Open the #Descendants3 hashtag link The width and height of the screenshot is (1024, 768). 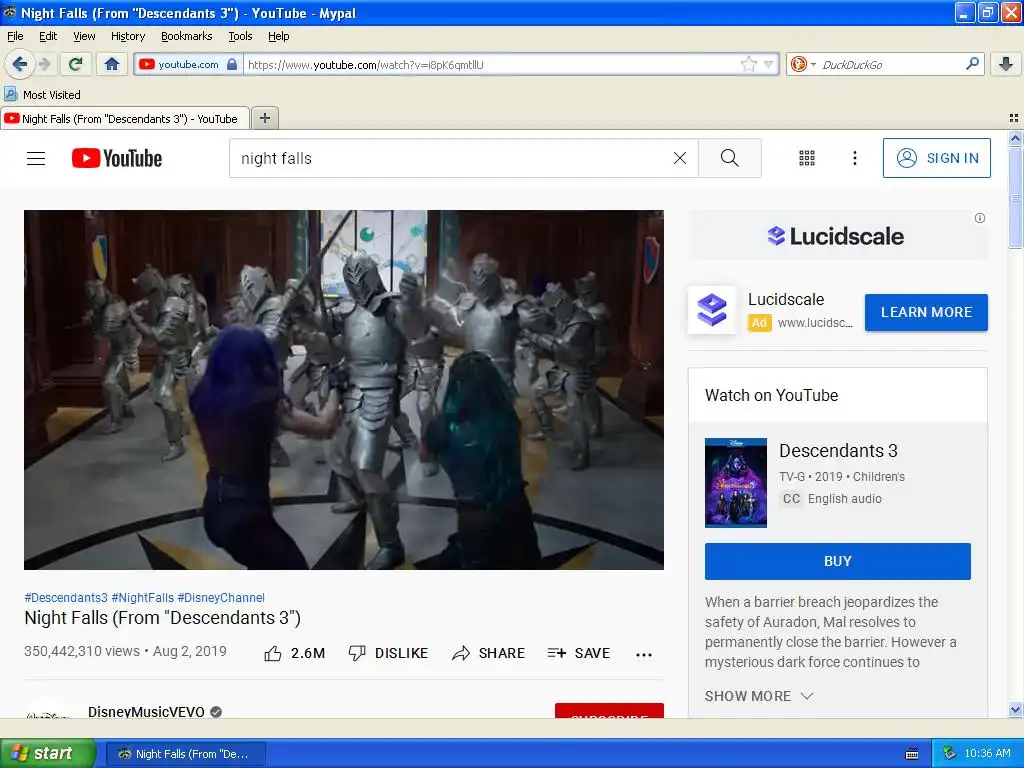pos(66,598)
